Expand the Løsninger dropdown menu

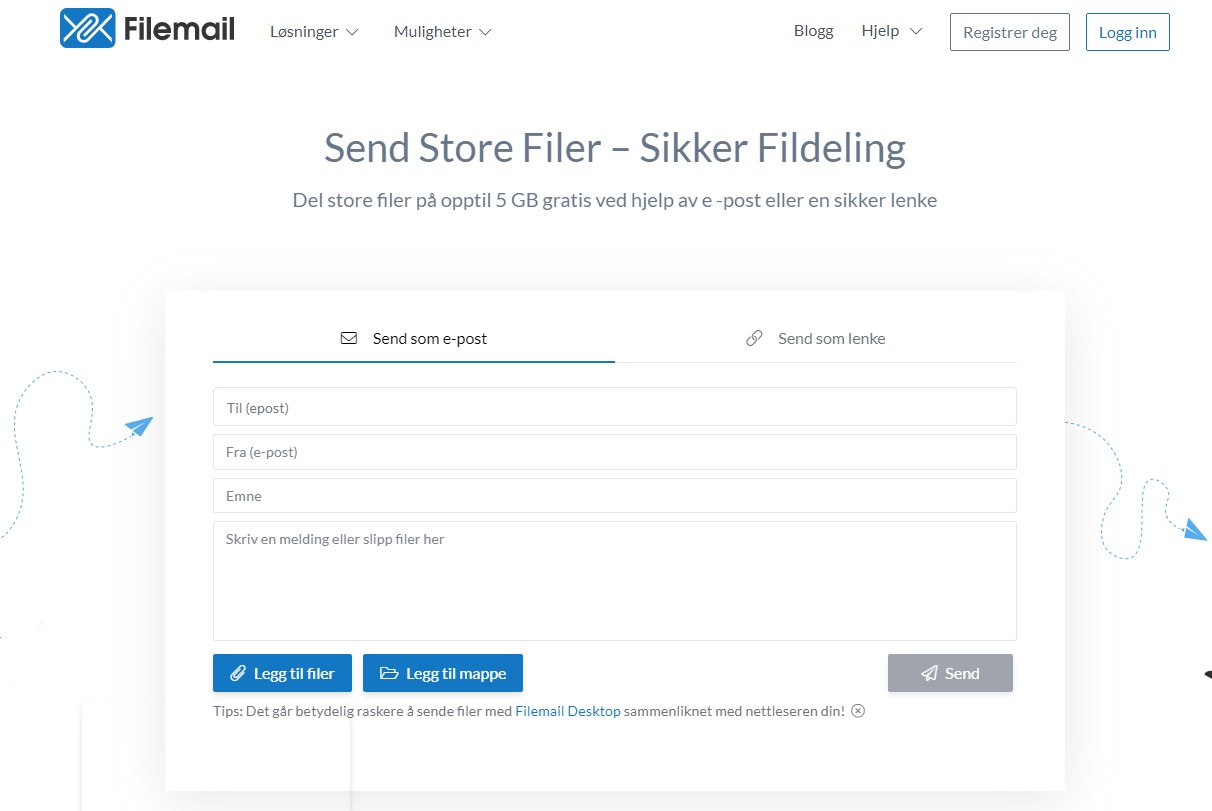tap(314, 32)
